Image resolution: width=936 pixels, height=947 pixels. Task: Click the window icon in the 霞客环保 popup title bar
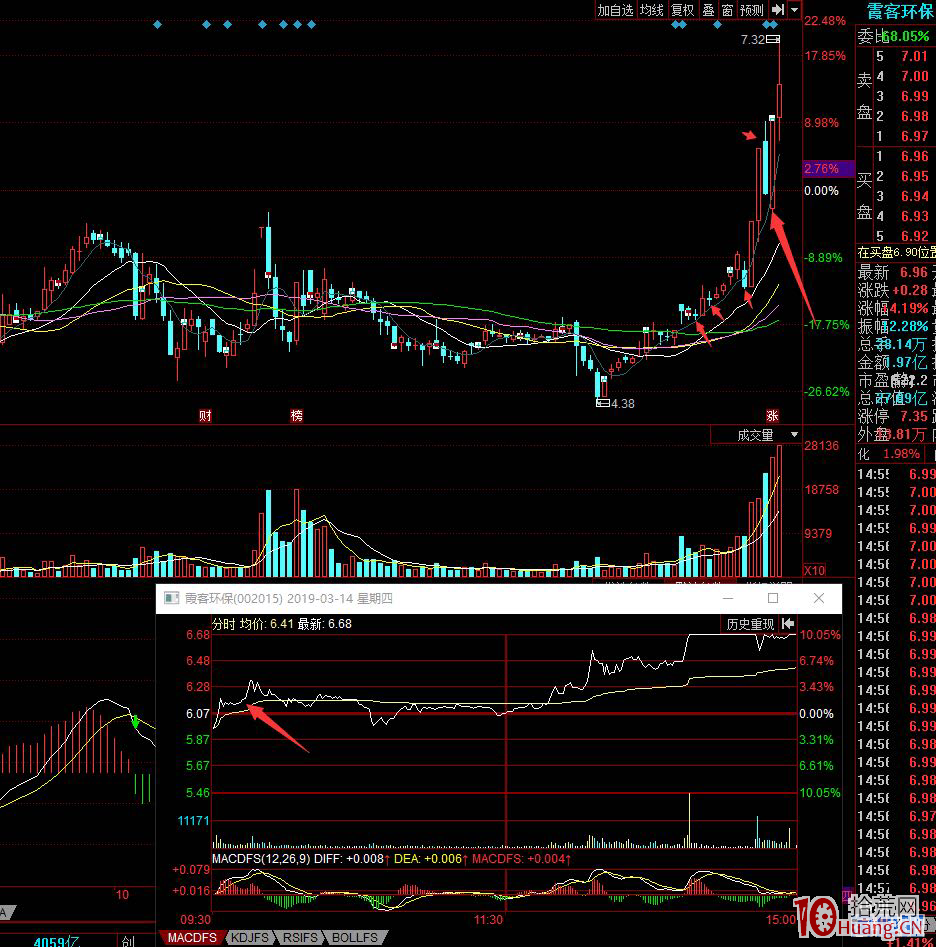coord(171,598)
